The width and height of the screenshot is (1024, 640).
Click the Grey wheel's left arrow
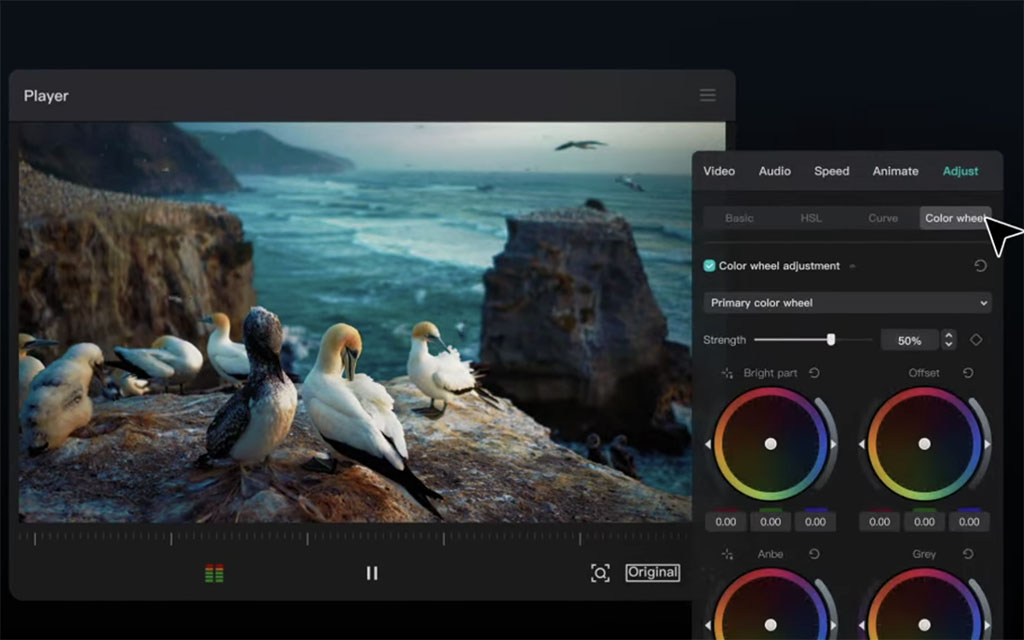click(861, 625)
